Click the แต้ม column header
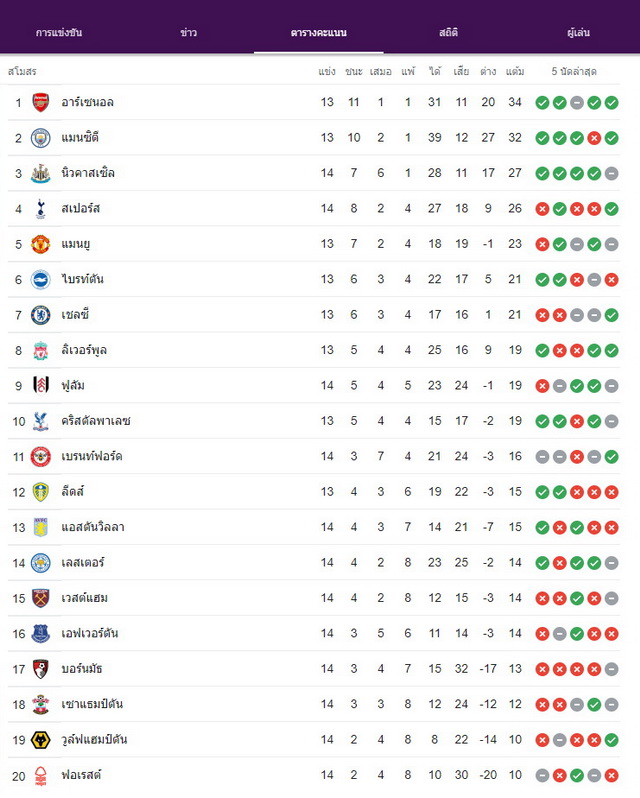The height and width of the screenshot is (798, 640). 515,71
